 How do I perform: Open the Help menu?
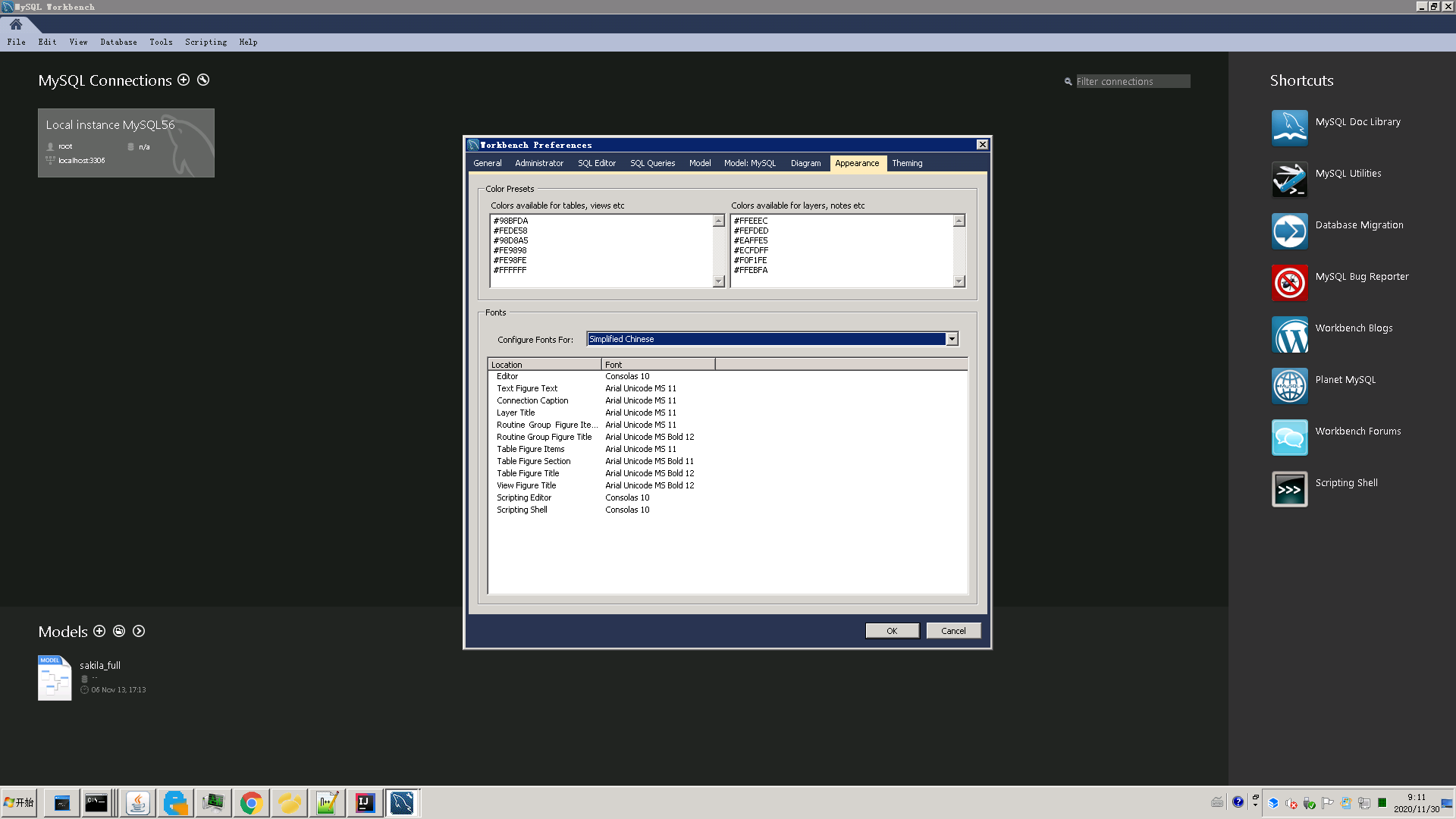point(248,42)
